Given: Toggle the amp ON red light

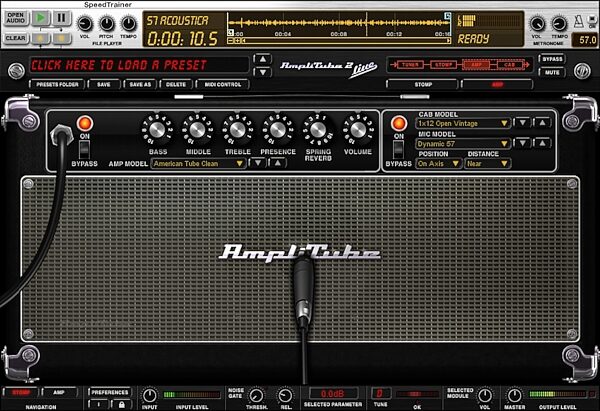Looking at the screenshot, I should pos(85,124).
